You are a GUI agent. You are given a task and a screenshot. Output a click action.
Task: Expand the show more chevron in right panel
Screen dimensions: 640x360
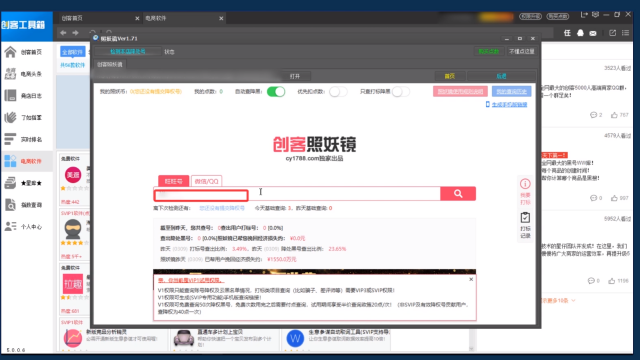573,300
